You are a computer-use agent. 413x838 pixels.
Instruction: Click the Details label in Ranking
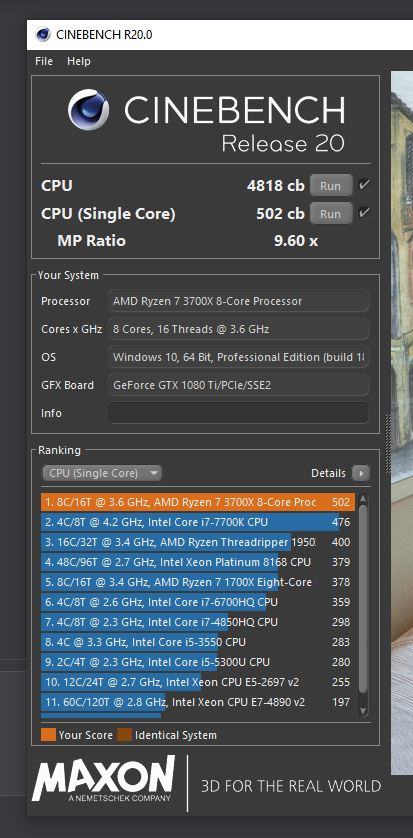tap(328, 473)
